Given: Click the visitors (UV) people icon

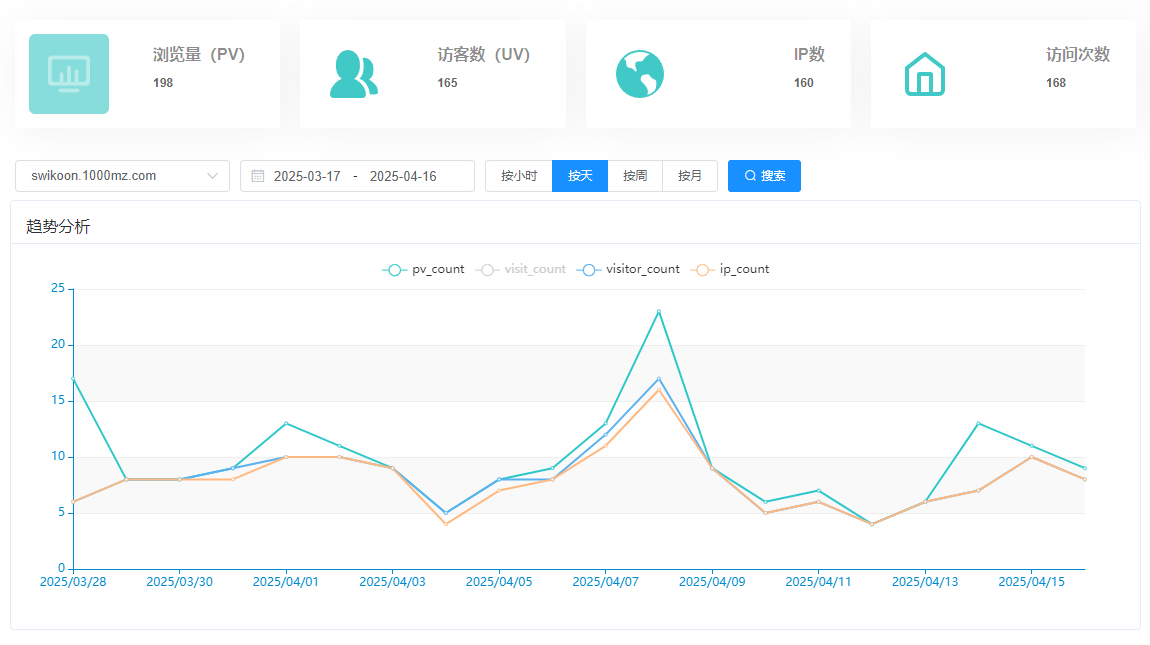Looking at the screenshot, I should (x=353, y=74).
